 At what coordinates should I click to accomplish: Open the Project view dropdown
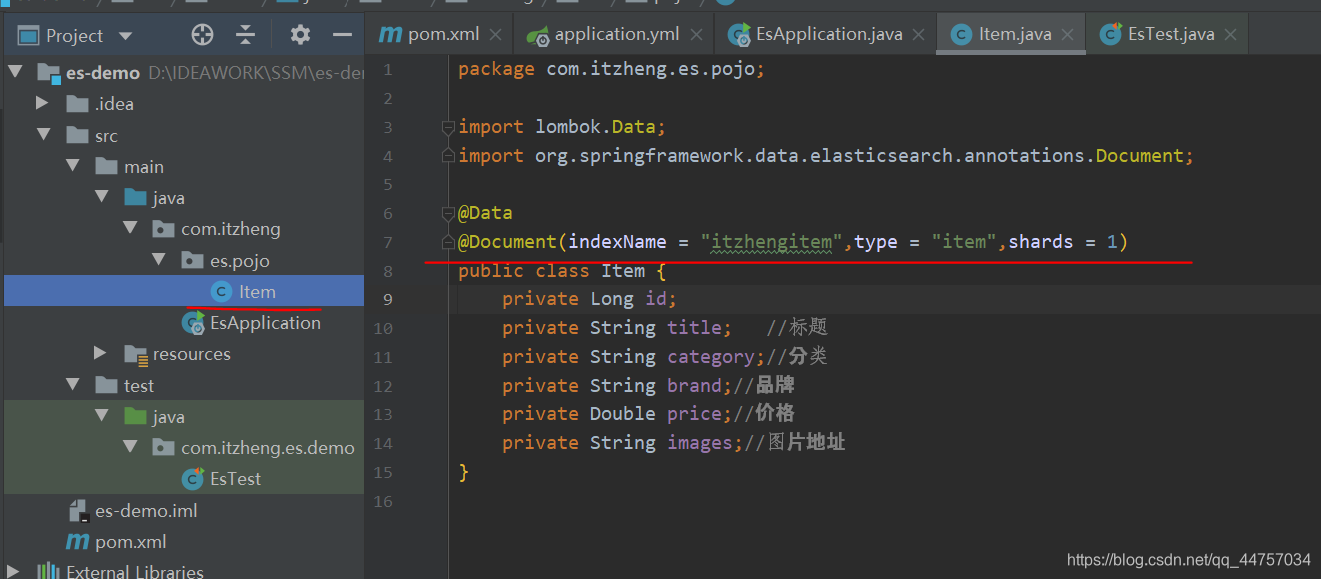125,36
